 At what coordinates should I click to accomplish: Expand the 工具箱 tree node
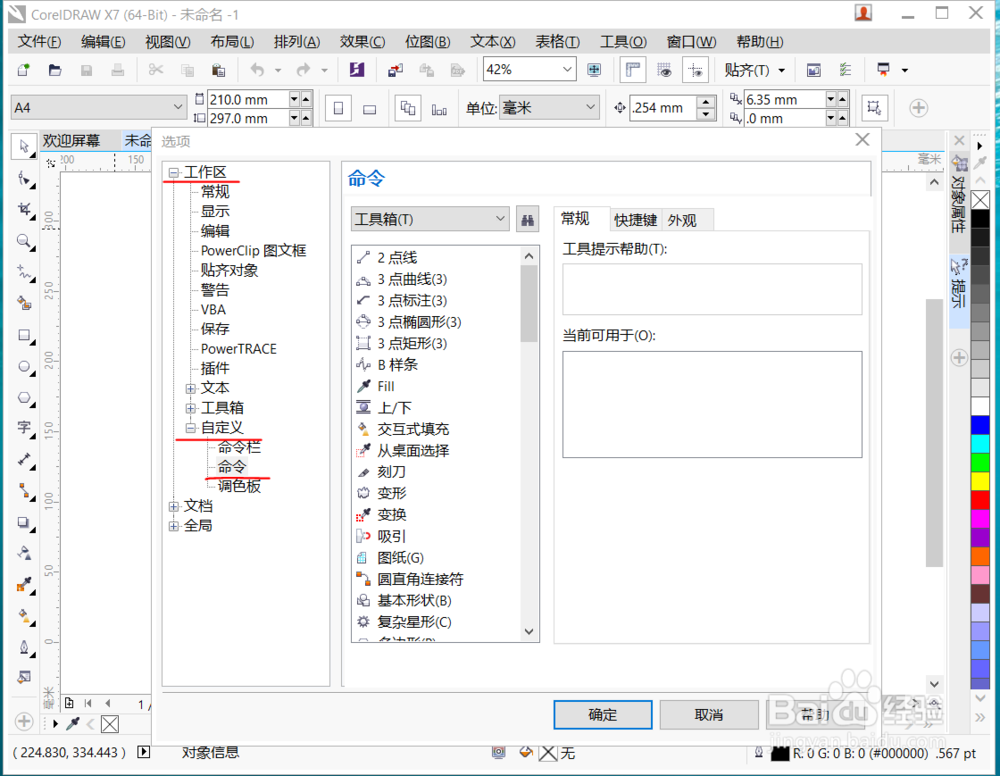tap(191, 408)
